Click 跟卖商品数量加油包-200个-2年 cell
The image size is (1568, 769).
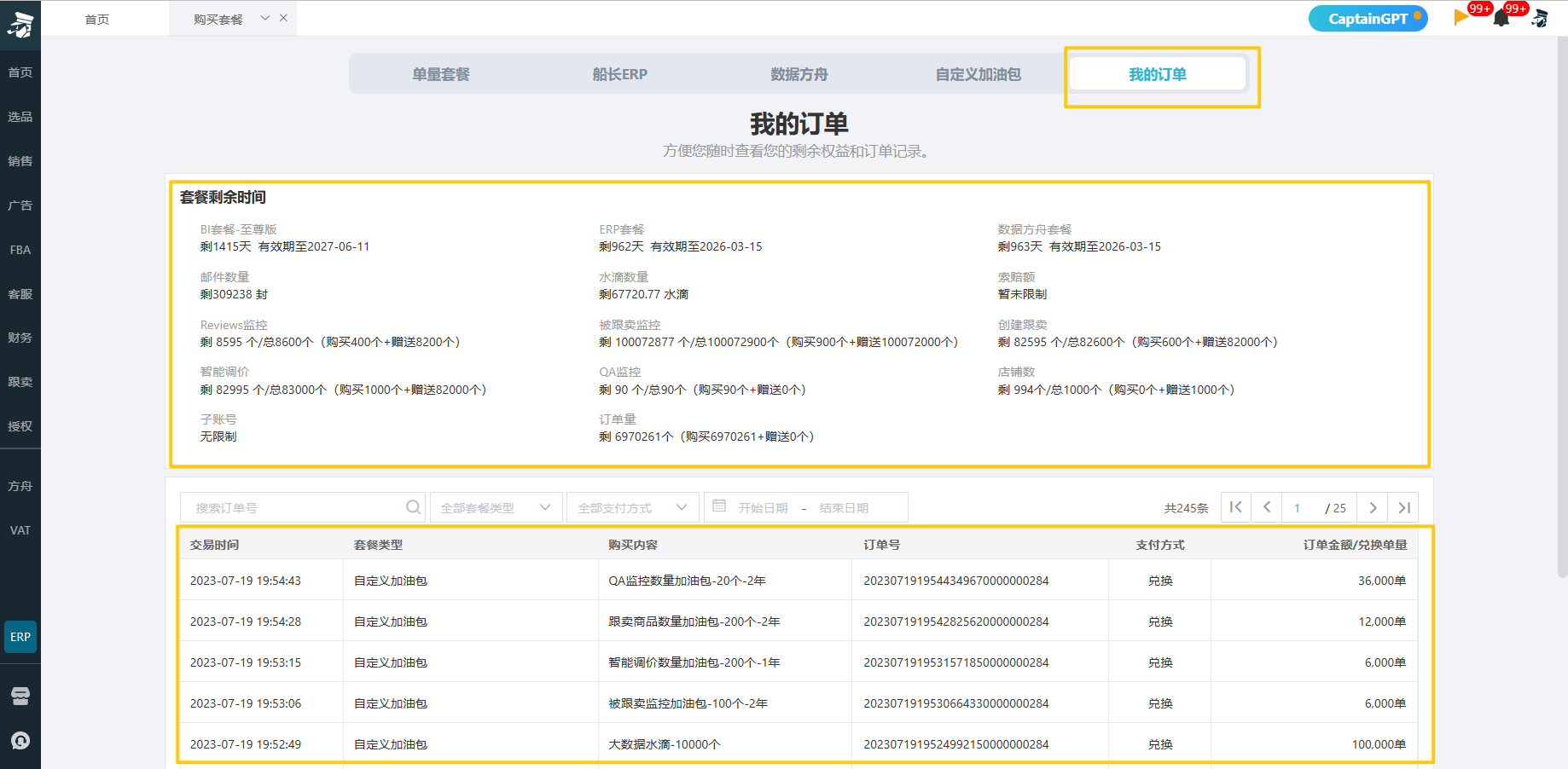tap(694, 622)
